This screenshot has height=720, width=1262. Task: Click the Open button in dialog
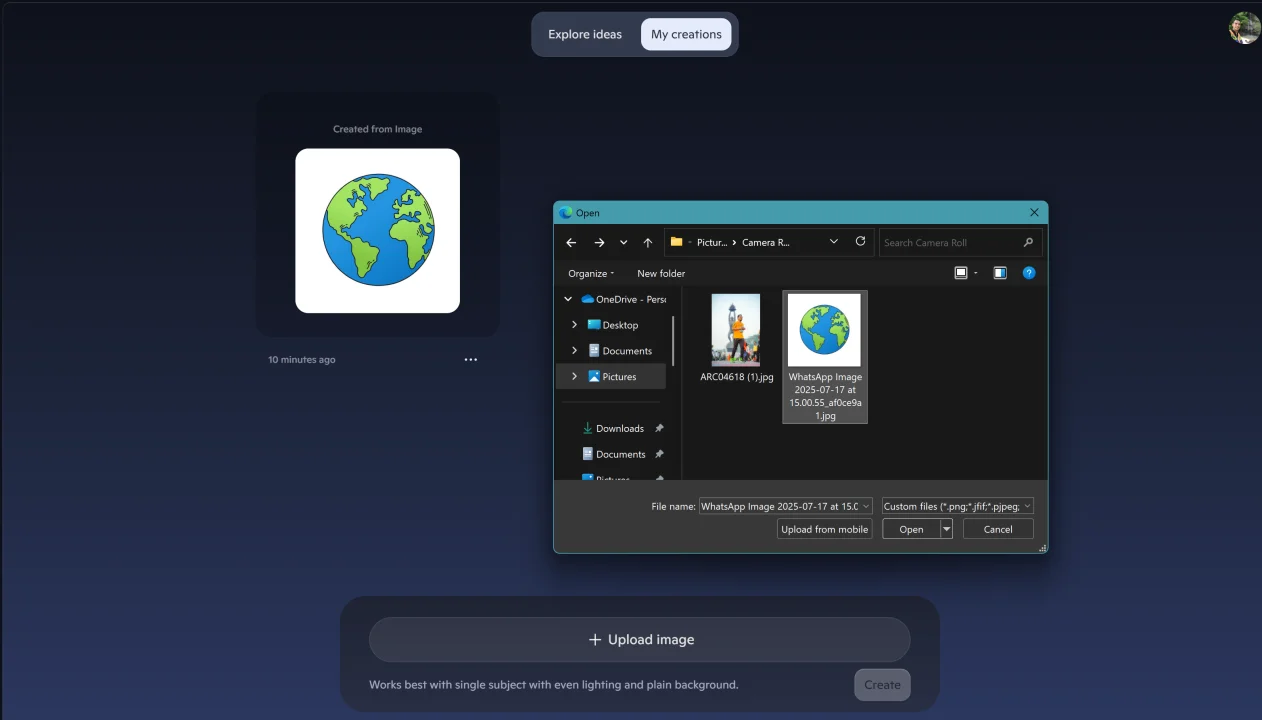[x=911, y=529]
